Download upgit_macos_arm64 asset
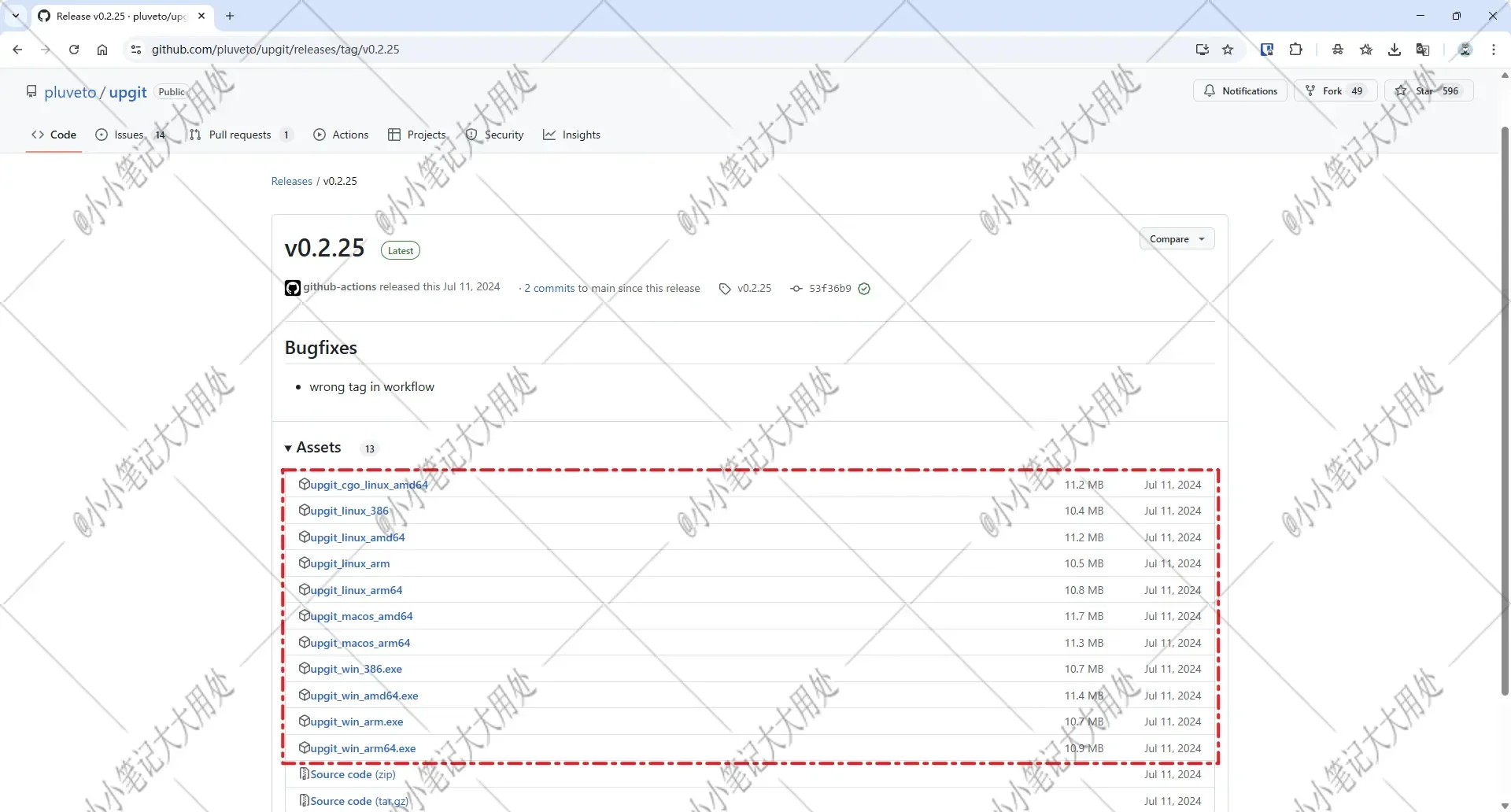 coord(360,643)
